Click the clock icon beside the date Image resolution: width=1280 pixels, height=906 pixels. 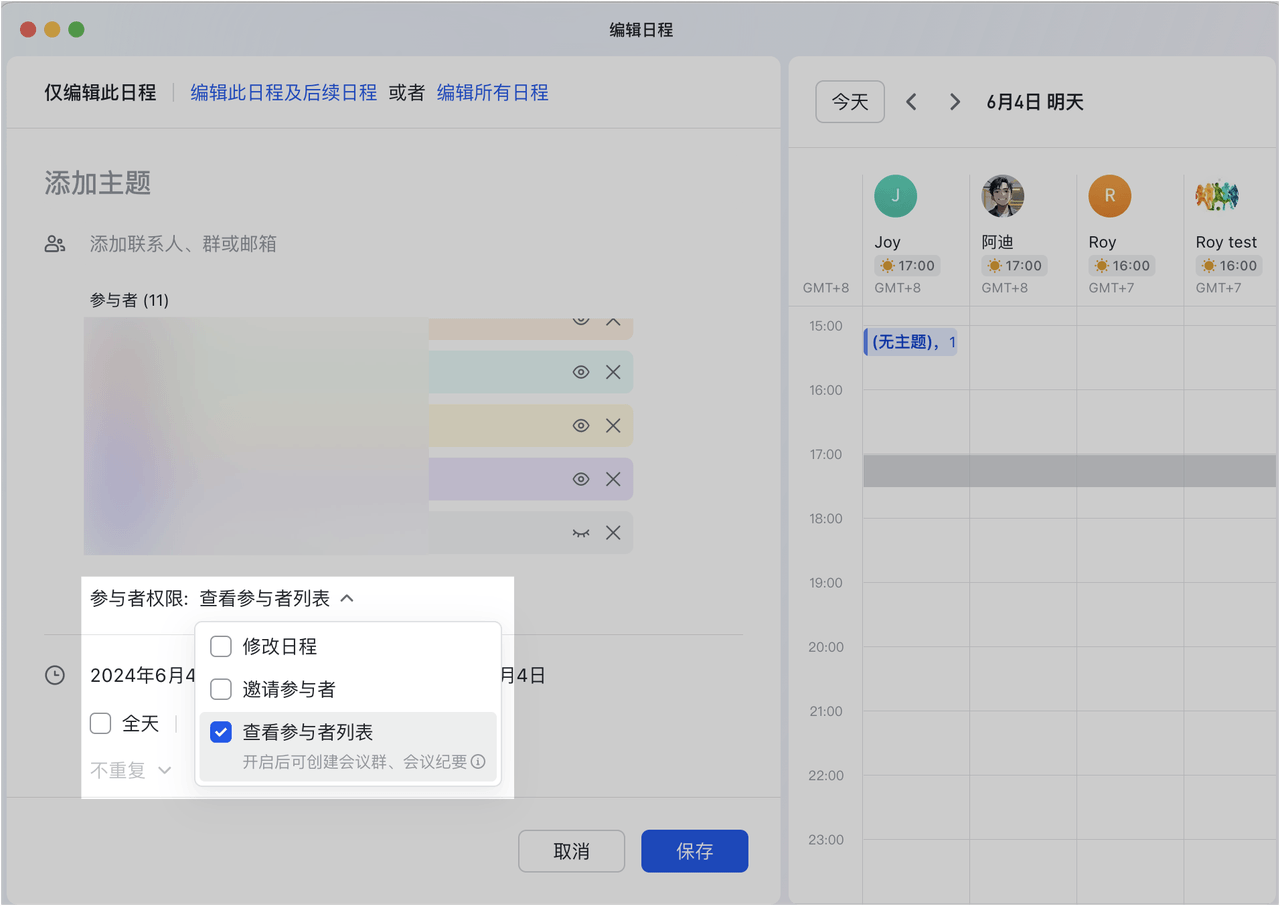(x=55, y=676)
